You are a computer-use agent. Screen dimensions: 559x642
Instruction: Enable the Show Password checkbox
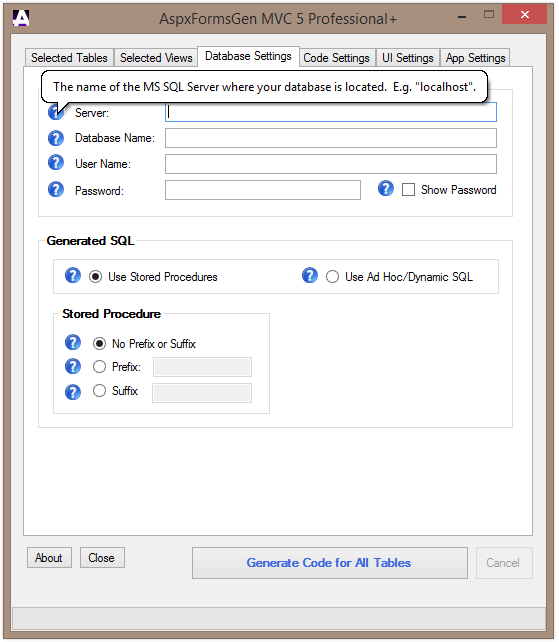[x=408, y=190]
